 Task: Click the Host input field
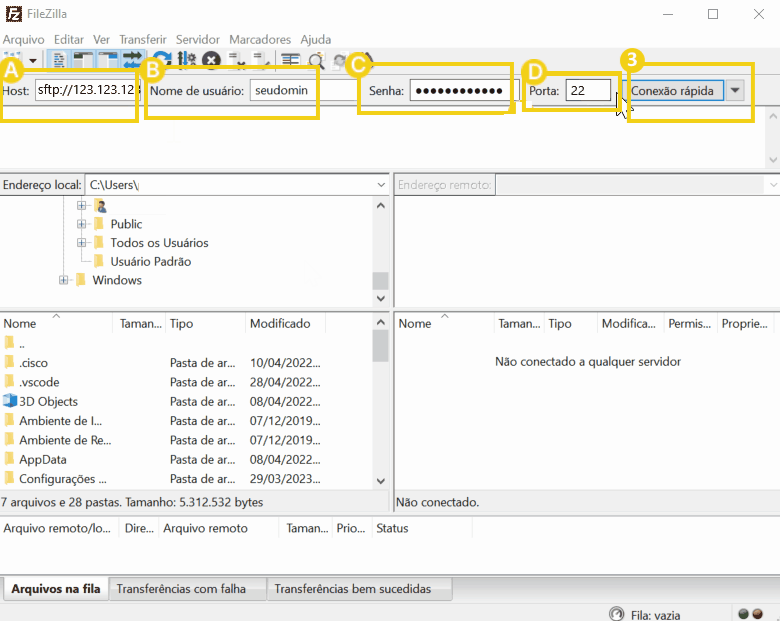[88, 90]
